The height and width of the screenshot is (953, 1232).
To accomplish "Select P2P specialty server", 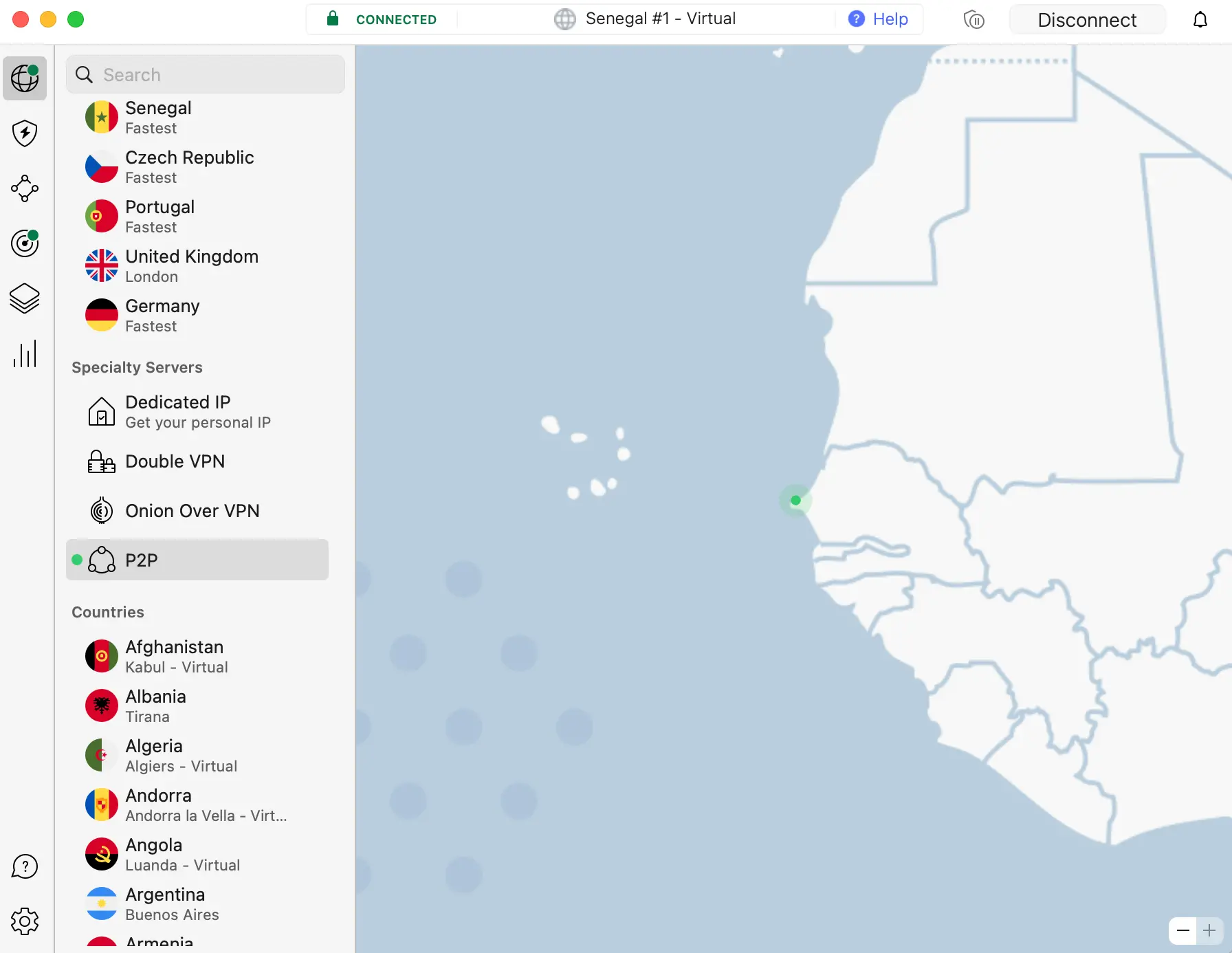I will [x=197, y=560].
